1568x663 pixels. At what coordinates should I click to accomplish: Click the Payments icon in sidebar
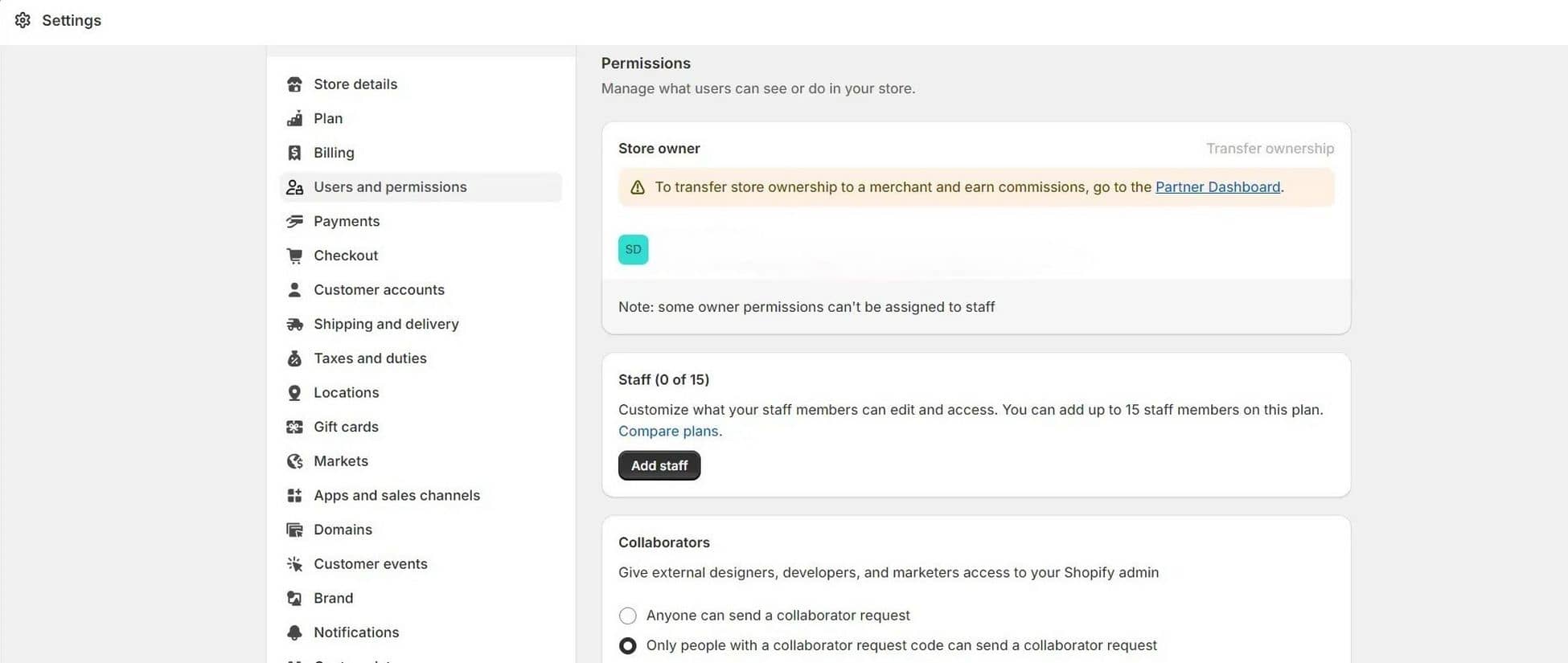pos(294,221)
